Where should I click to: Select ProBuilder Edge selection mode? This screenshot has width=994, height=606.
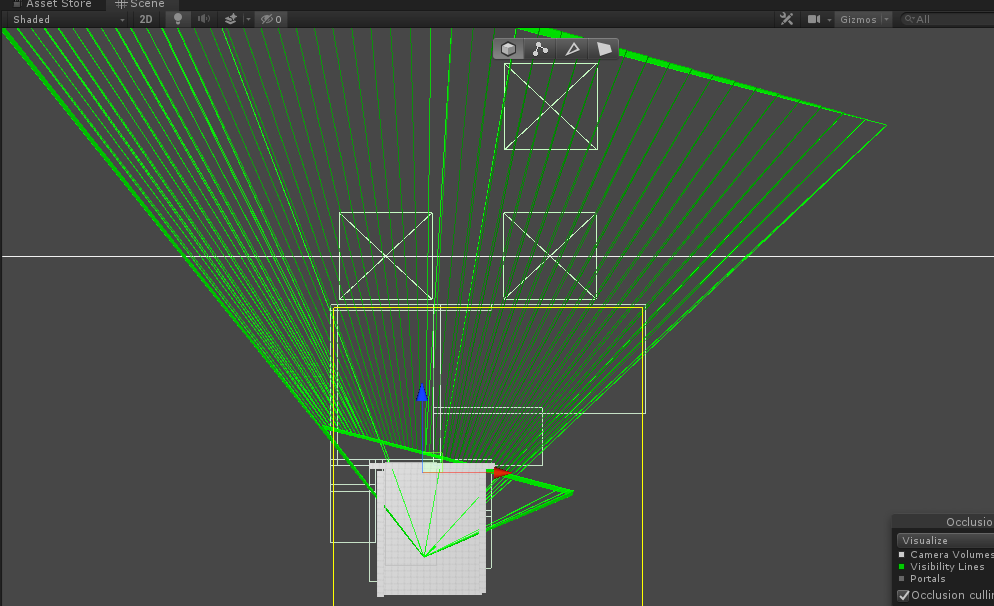(572, 49)
